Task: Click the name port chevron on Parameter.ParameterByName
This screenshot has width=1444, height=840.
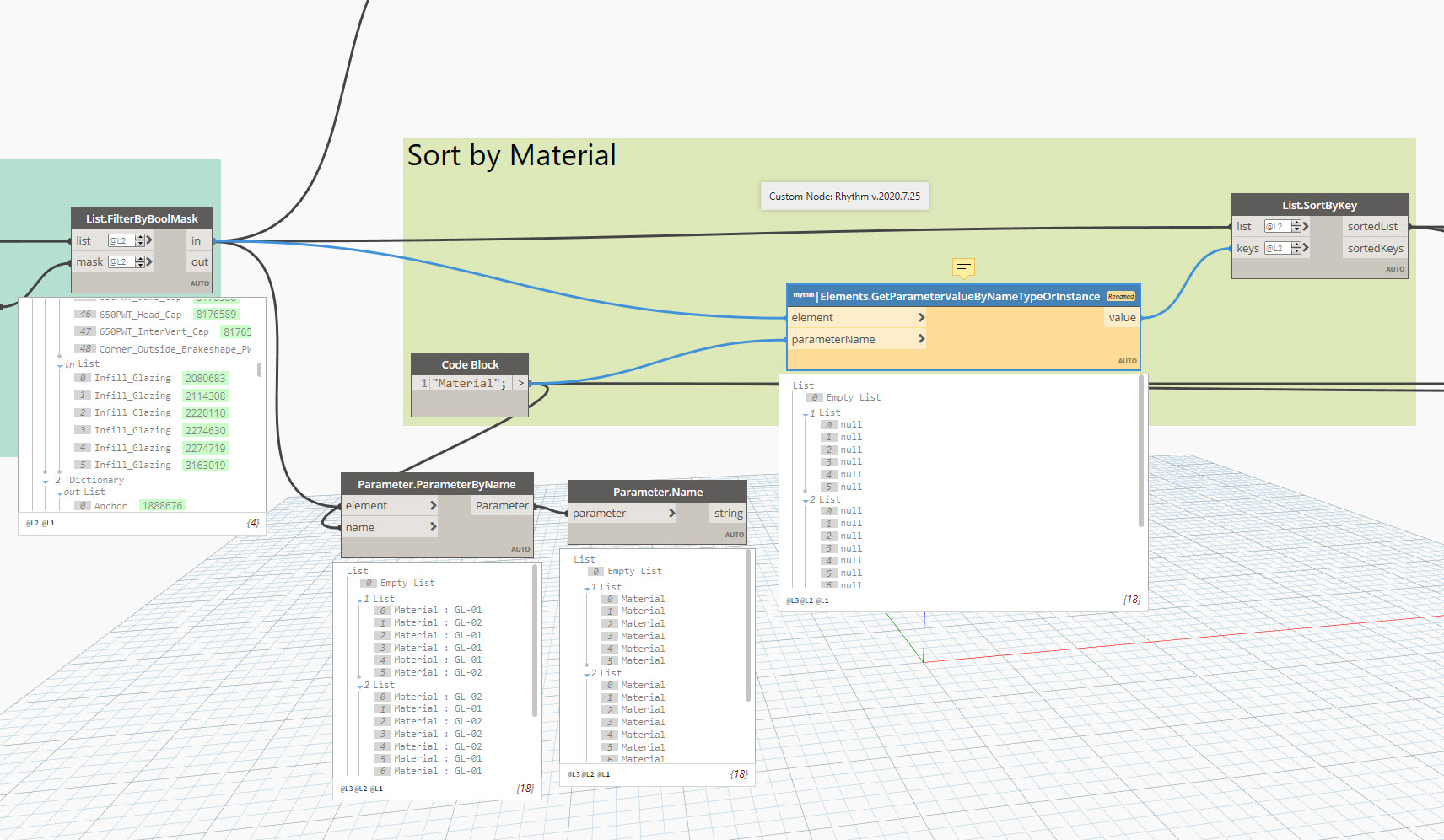Action: click(433, 527)
